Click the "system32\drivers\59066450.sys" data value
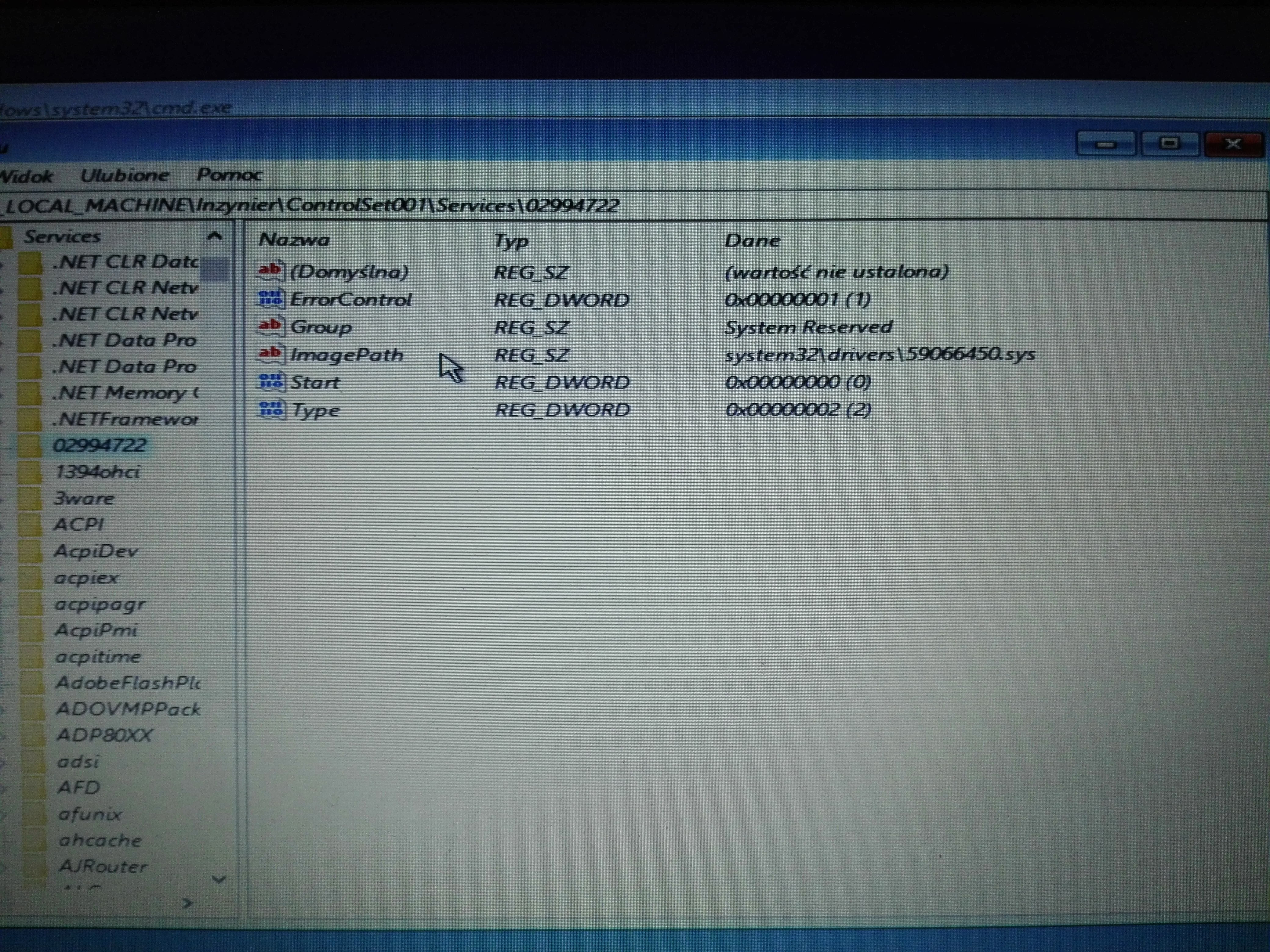This screenshot has width=1270, height=952. pyautogui.click(x=880, y=354)
